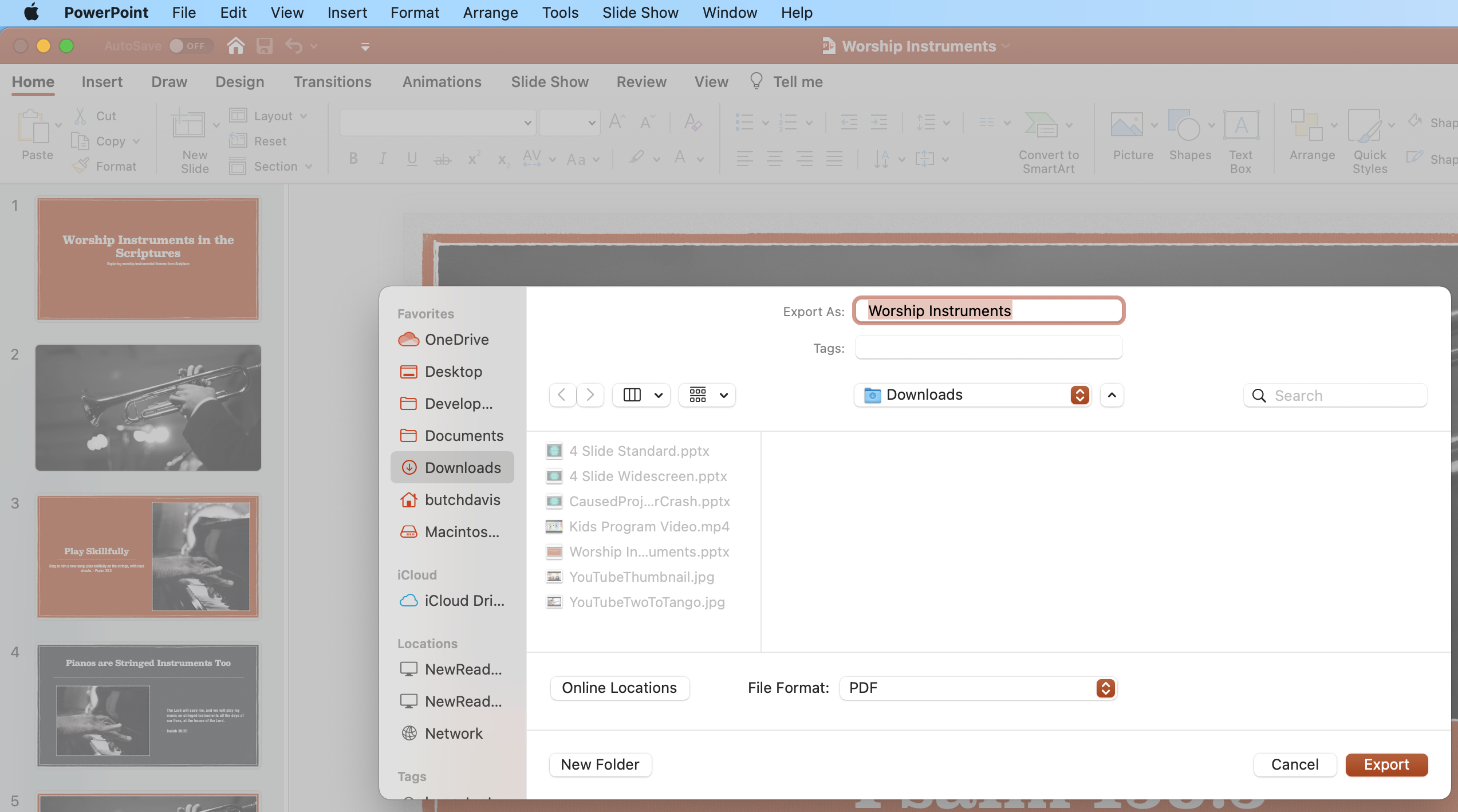Click the Undo arrow icon
Image resolution: width=1458 pixels, height=812 pixels.
[294, 46]
